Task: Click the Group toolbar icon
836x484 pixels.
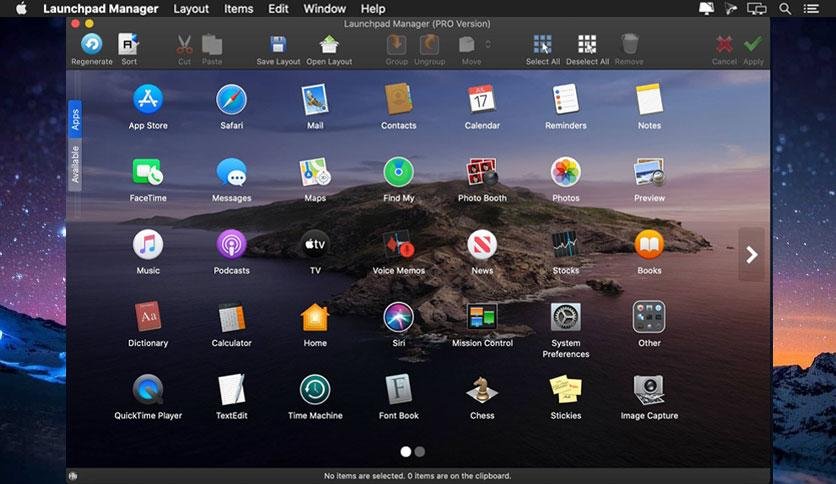Action: click(396, 45)
